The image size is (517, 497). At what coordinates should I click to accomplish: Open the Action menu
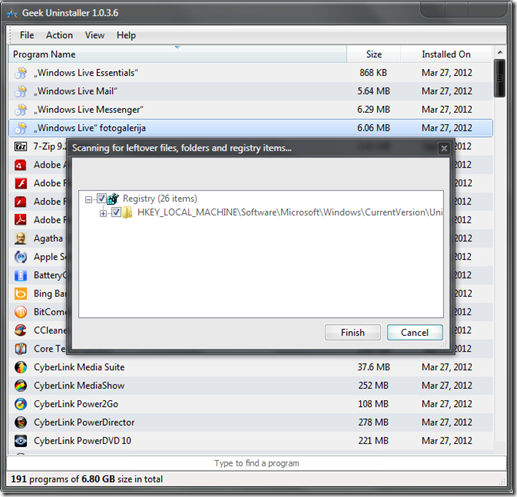[x=59, y=35]
